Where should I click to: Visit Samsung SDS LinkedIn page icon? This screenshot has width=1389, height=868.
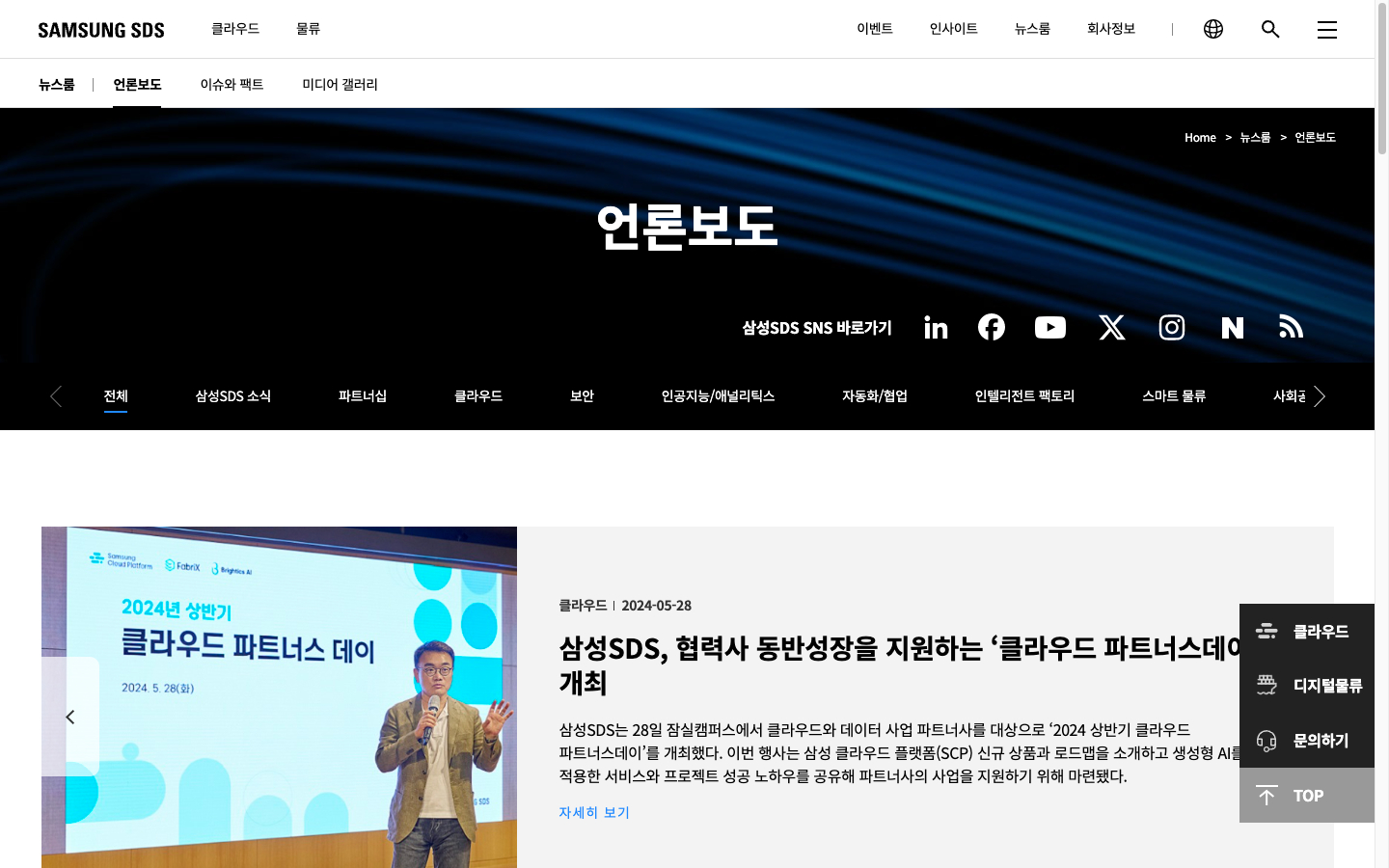point(936,328)
